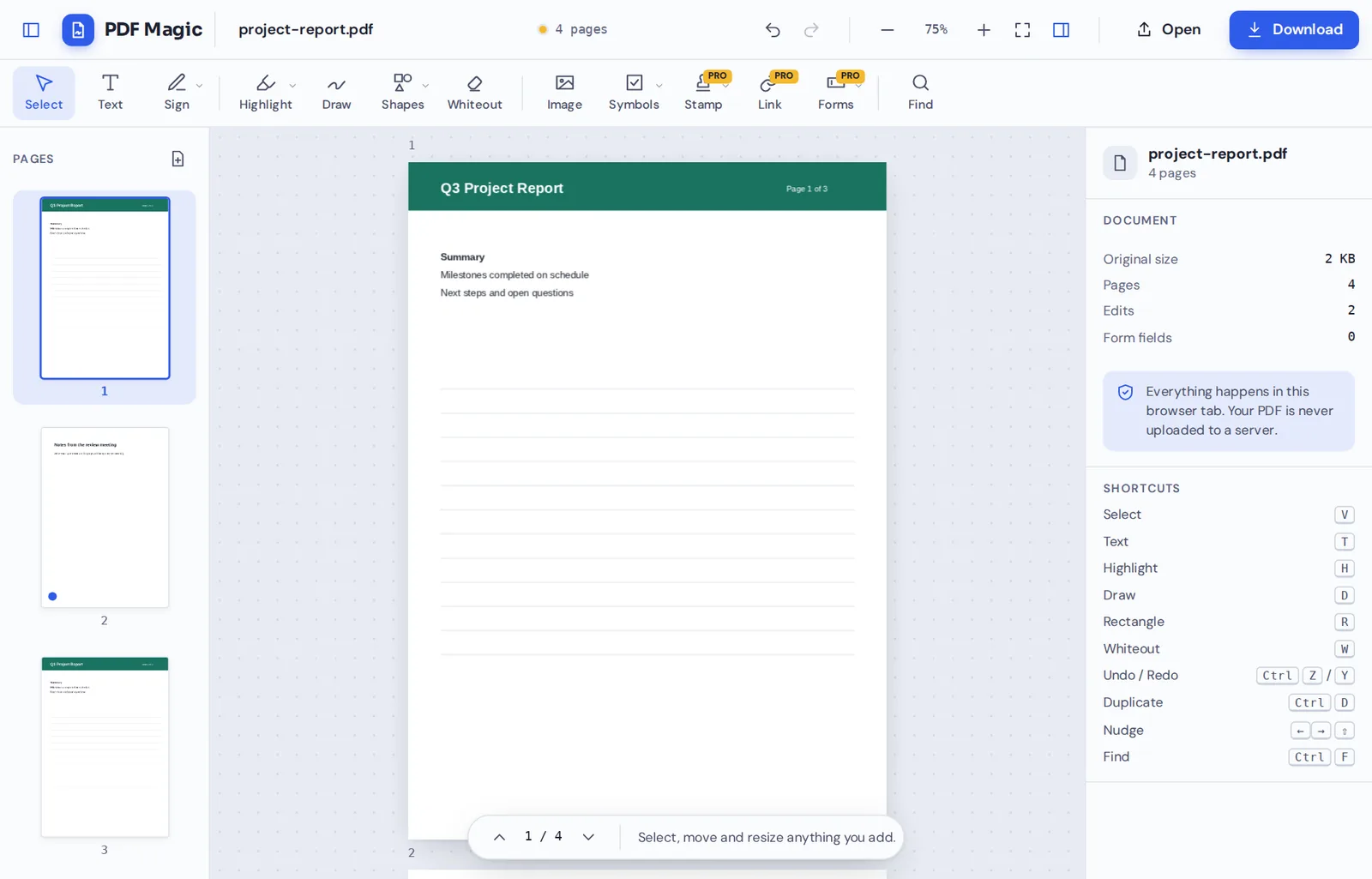The image size is (1372, 879).
Task: Click the Whiteout shortcut W key
Action: [x=1344, y=649]
